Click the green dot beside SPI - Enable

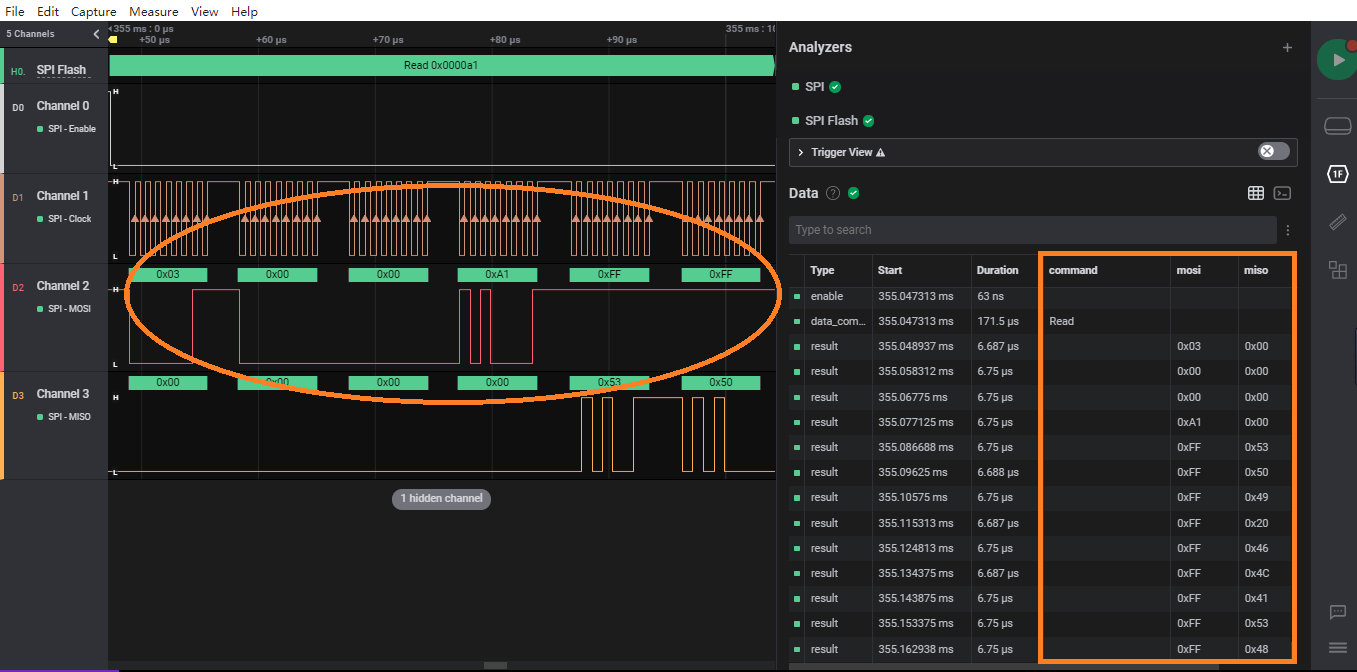coord(40,129)
